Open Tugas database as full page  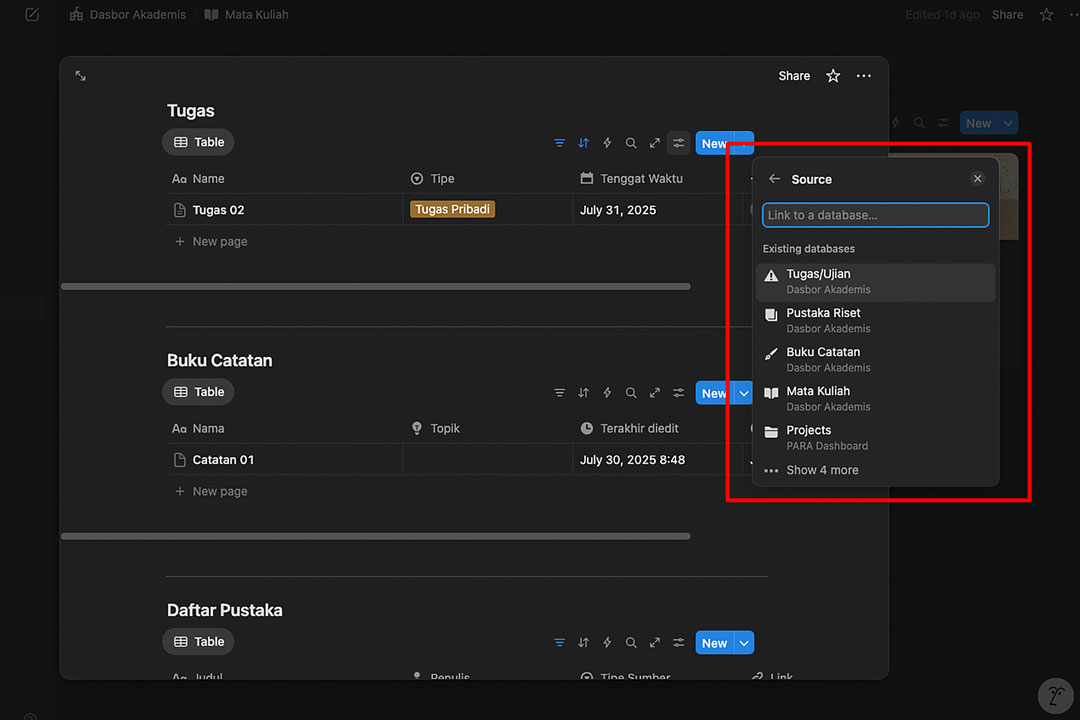tap(654, 143)
